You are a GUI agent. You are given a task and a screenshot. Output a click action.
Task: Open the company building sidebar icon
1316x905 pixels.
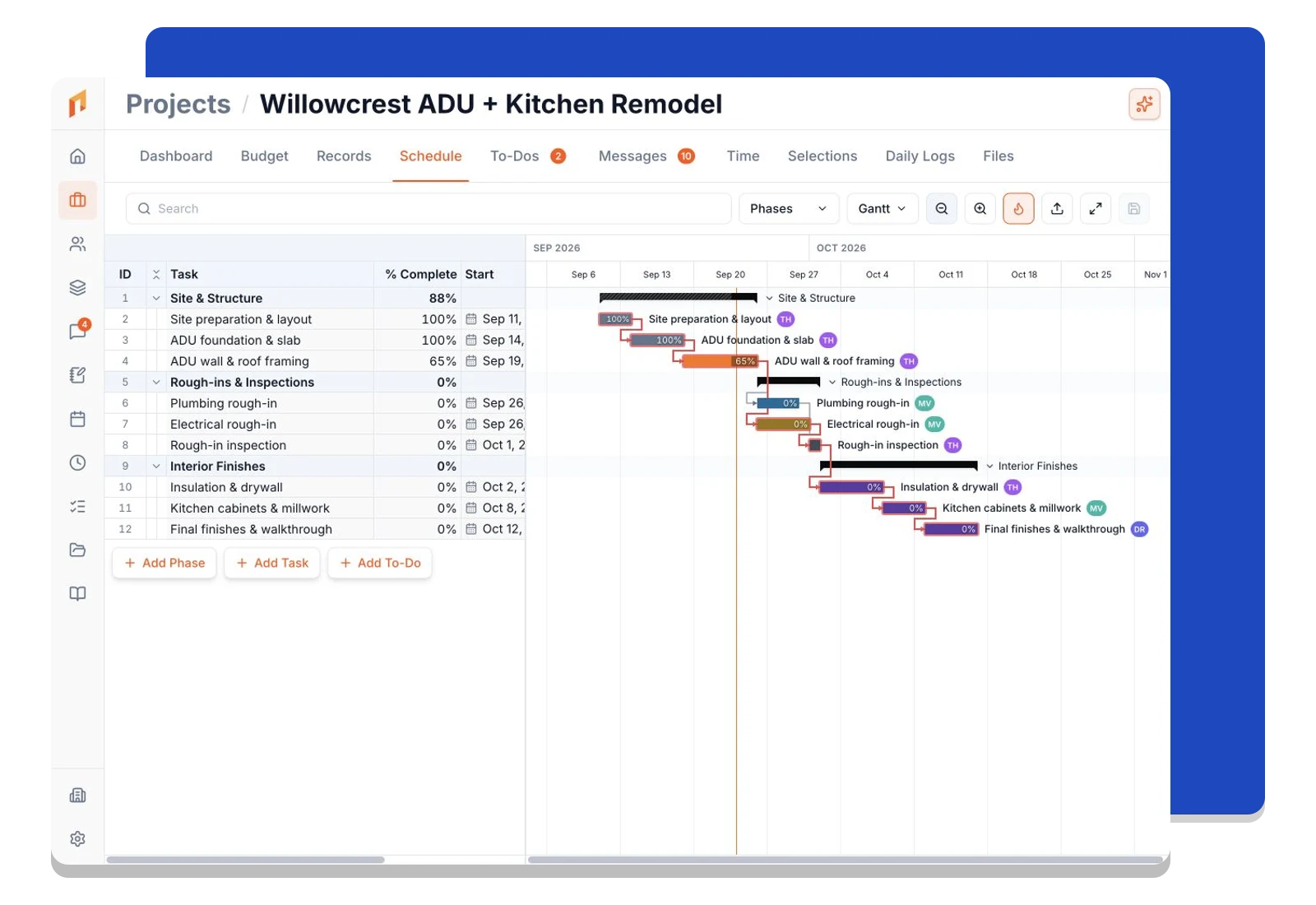coord(77,795)
